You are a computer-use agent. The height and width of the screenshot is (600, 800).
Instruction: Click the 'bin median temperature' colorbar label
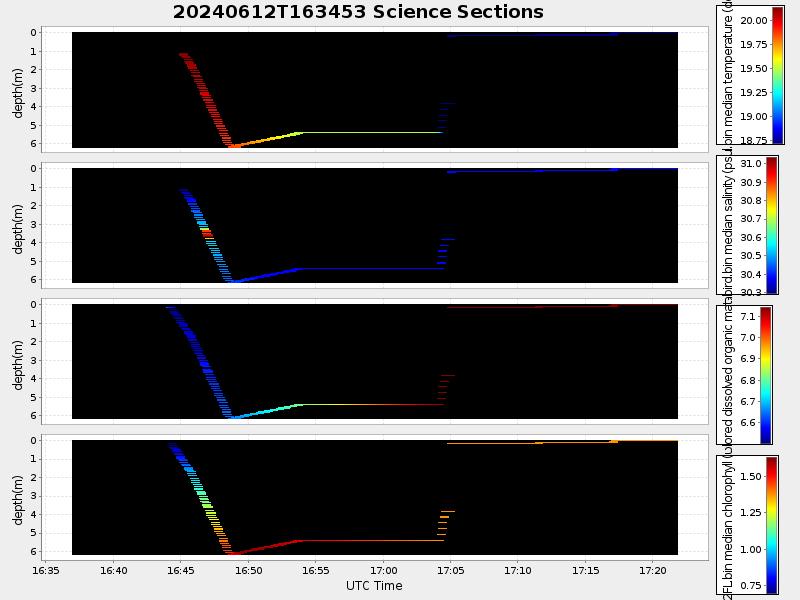pos(728,79)
